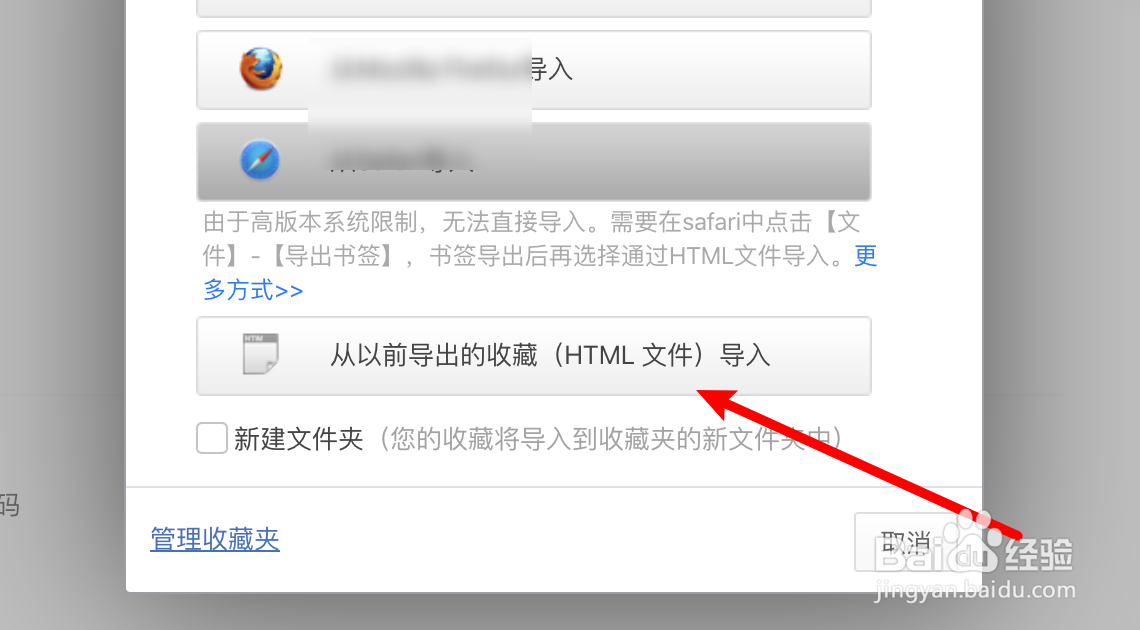Click the jingyan.baidu.com watermark text
1140x630 pixels.
(974, 589)
